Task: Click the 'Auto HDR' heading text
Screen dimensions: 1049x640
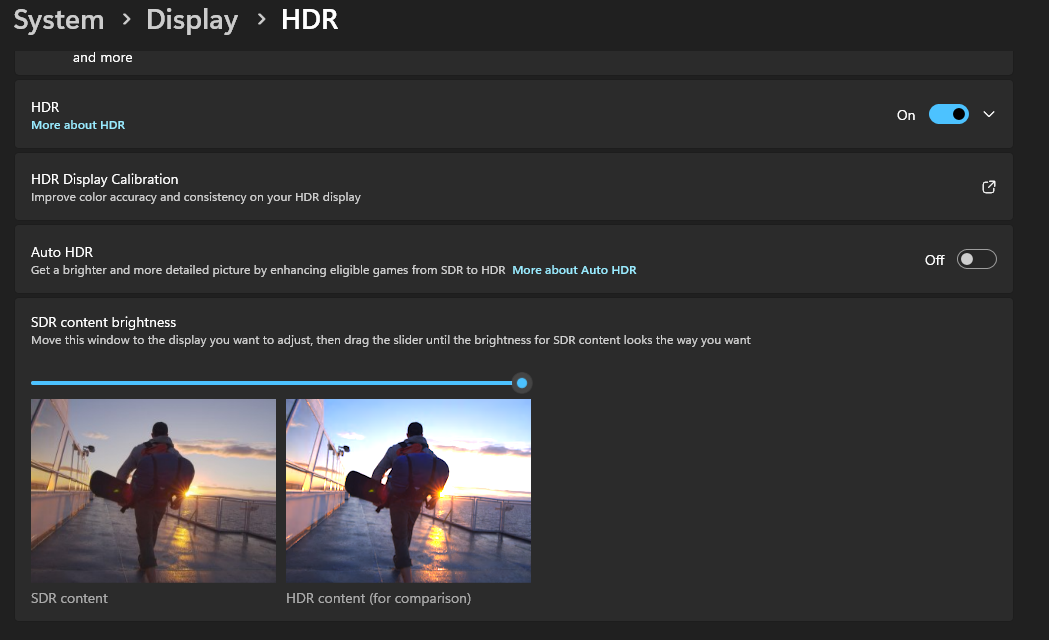Action: pyautogui.click(x=62, y=252)
